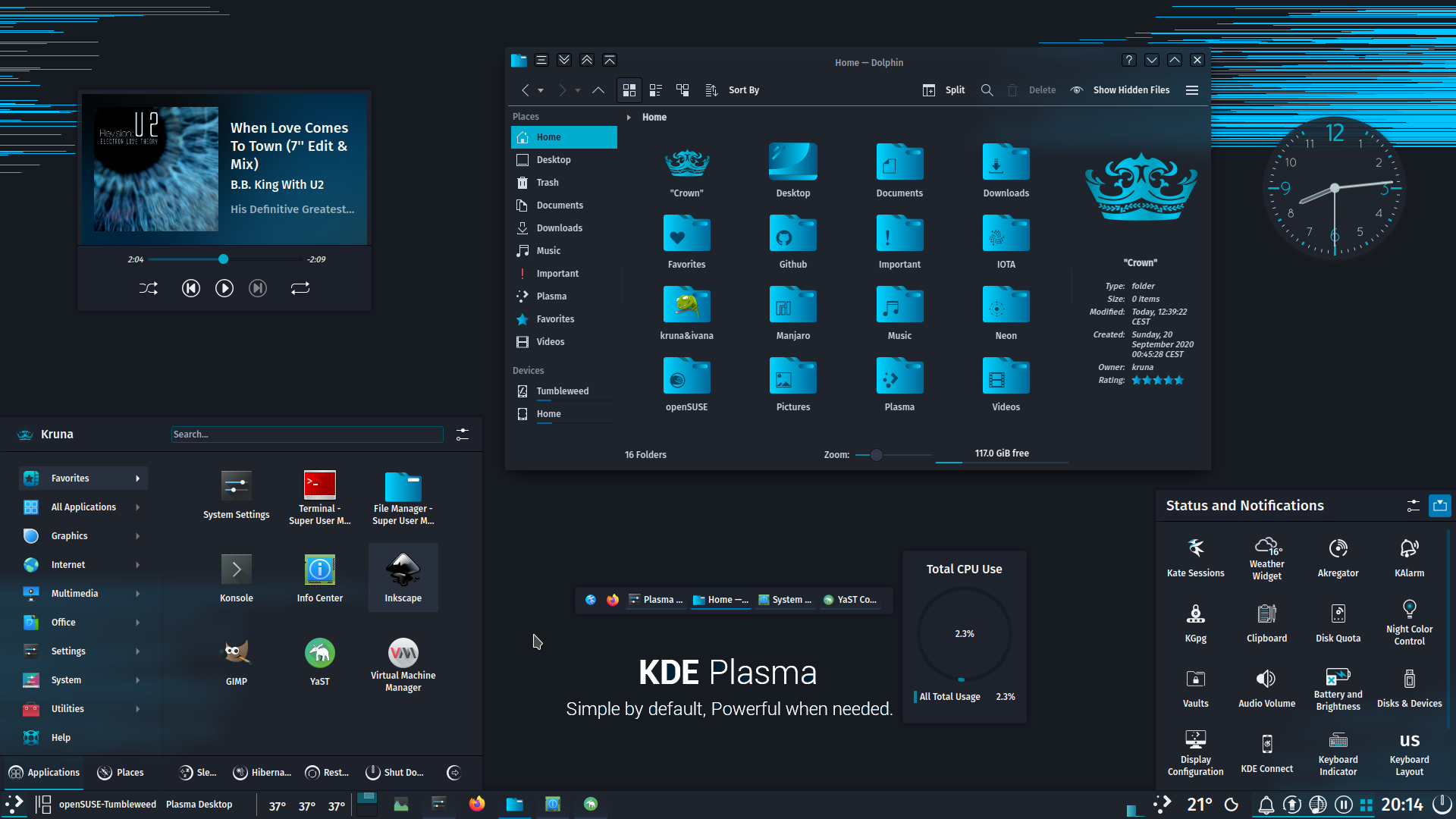Click the Restart button in launcher

(328, 773)
